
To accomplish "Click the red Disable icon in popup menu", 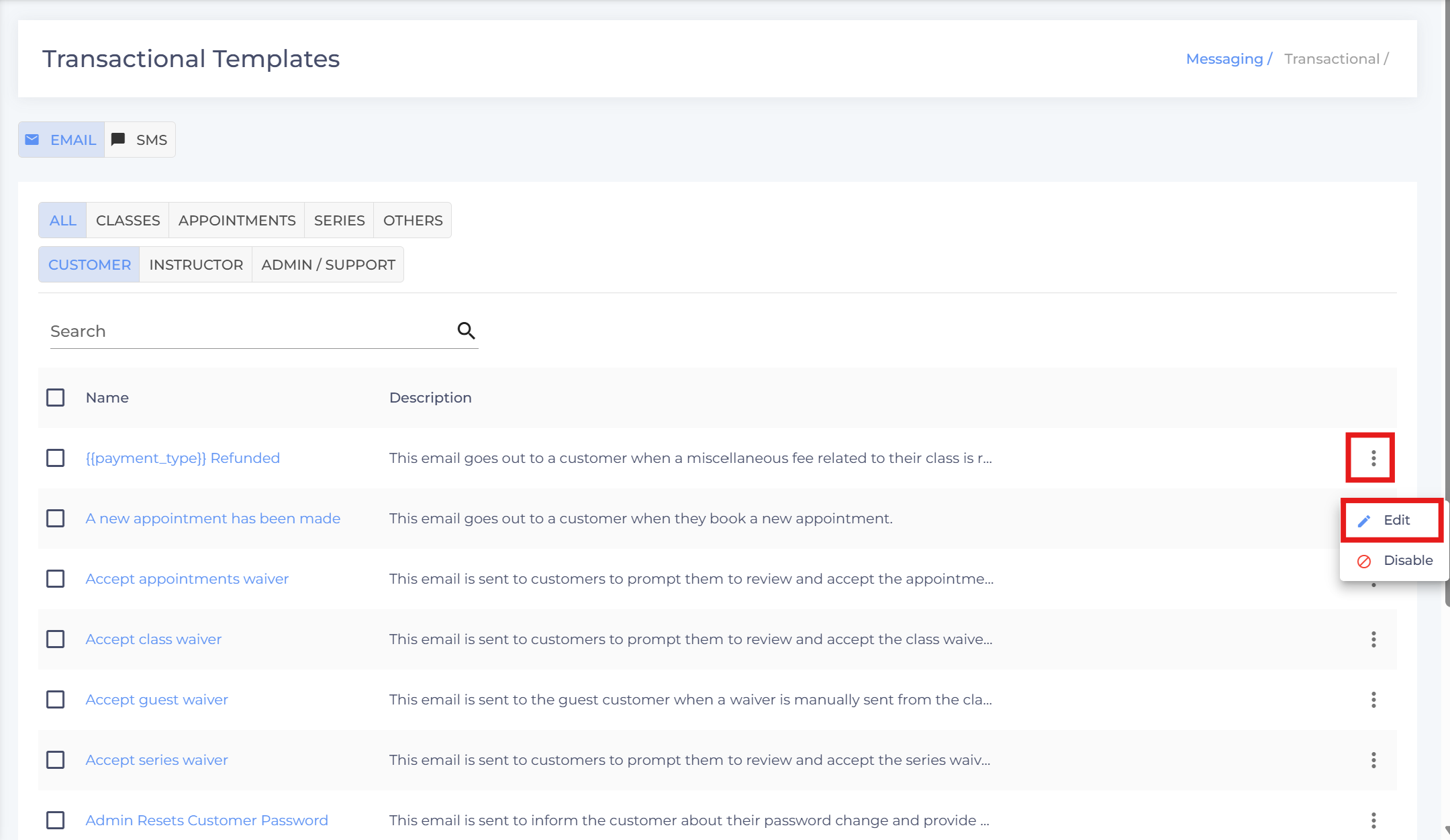I will (1363, 561).
